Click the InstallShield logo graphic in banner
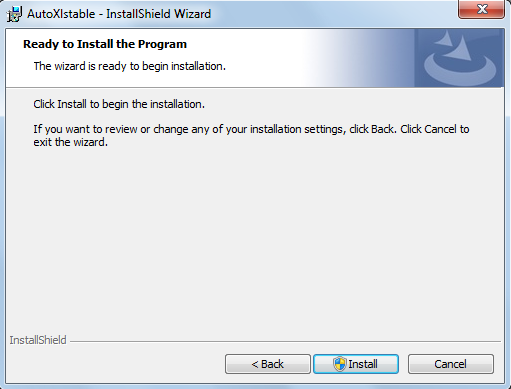The image size is (511, 389). 459,58
